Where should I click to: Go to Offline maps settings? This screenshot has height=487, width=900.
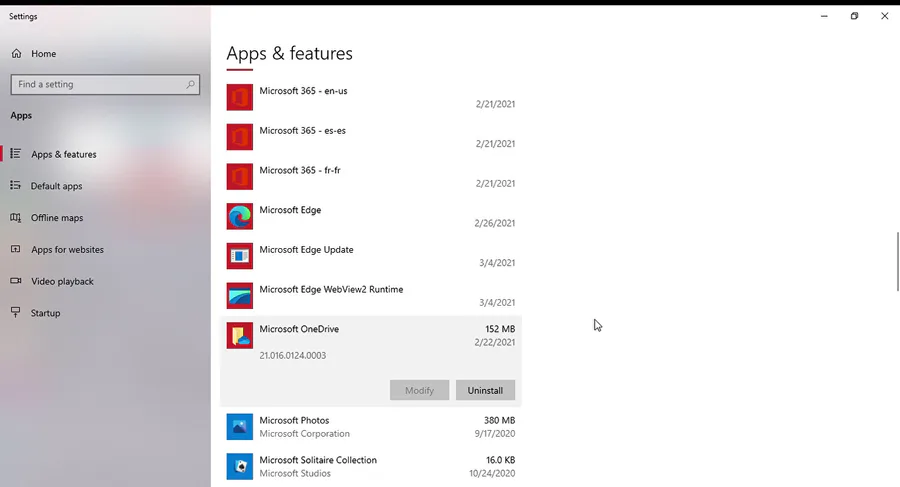[57, 218]
